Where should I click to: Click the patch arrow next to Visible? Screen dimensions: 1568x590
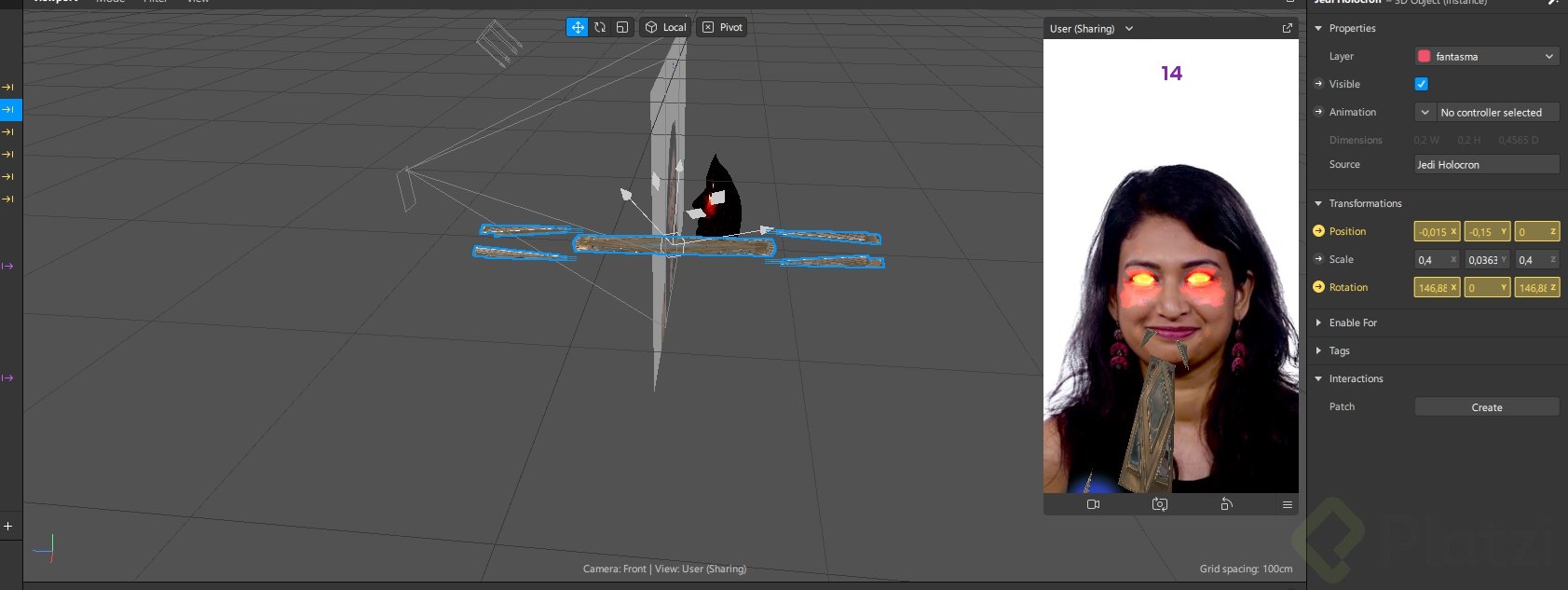click(1318, 84)
